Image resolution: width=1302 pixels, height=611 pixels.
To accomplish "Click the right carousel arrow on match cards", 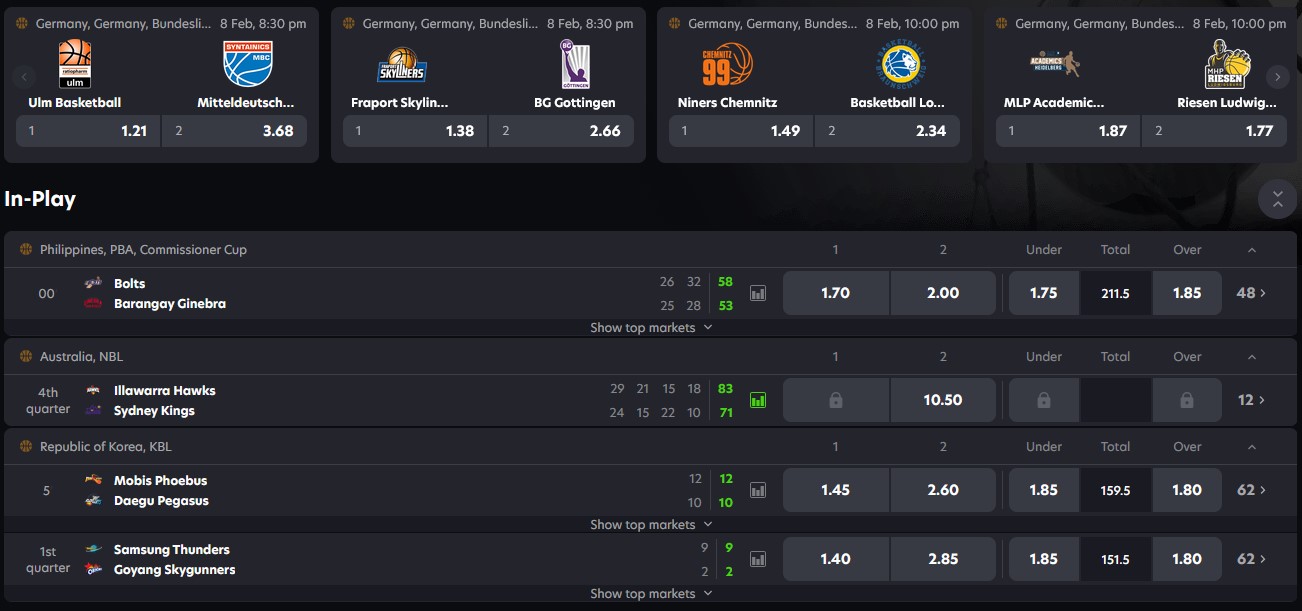I will click(1278, 75).
